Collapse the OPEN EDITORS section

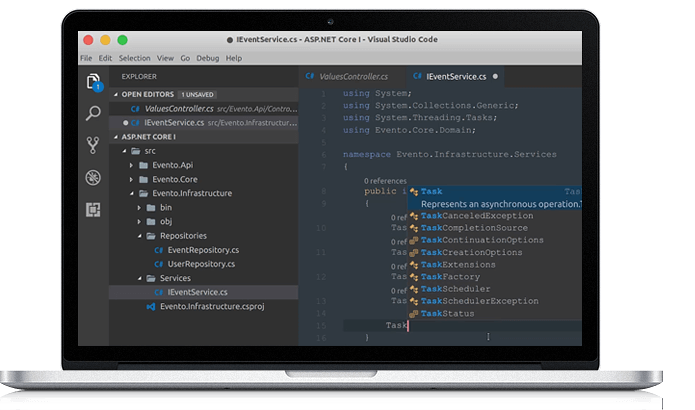point(116,93)
